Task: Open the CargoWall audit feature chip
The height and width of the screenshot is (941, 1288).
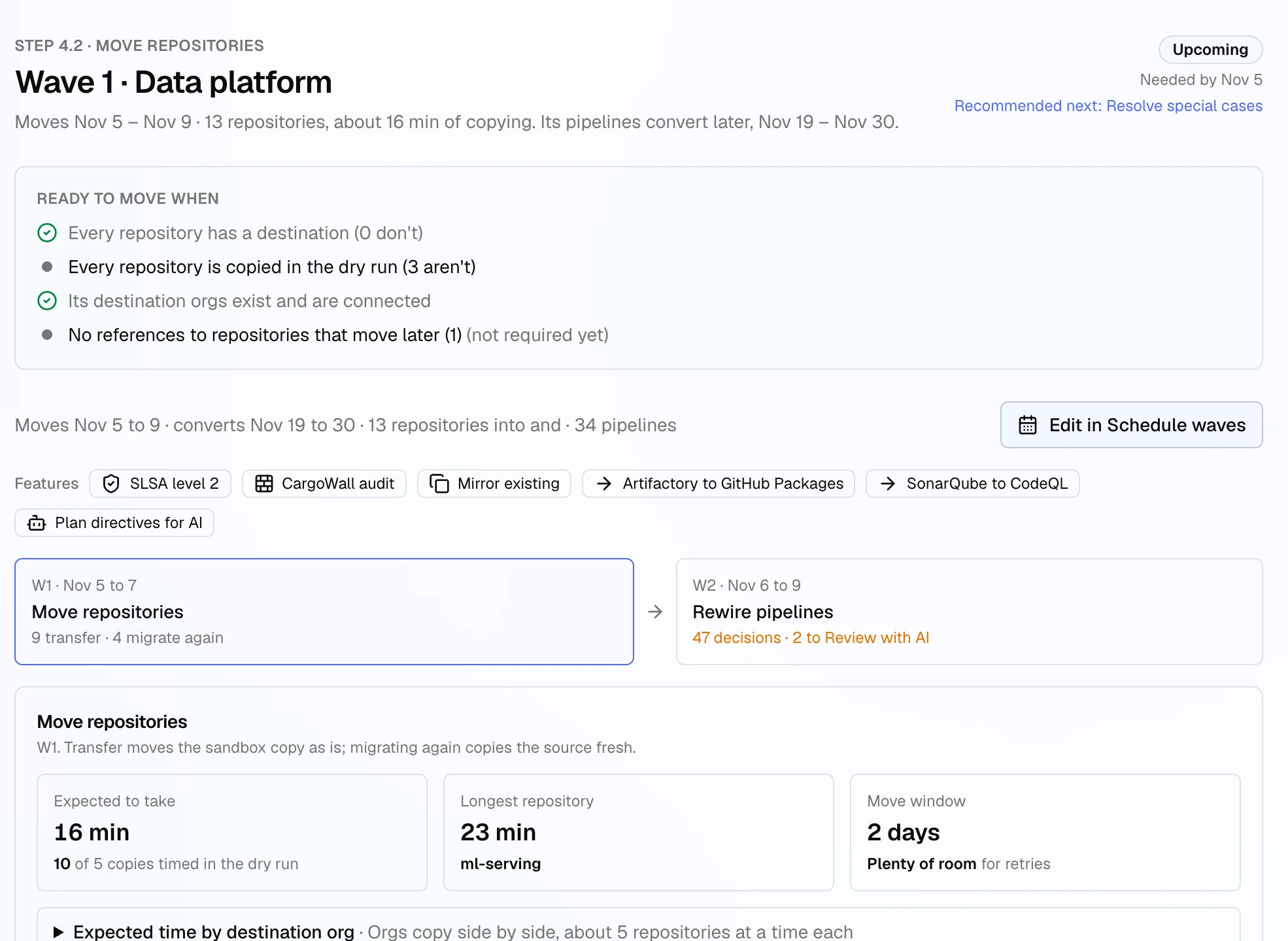Action: [x=324, y=484]
